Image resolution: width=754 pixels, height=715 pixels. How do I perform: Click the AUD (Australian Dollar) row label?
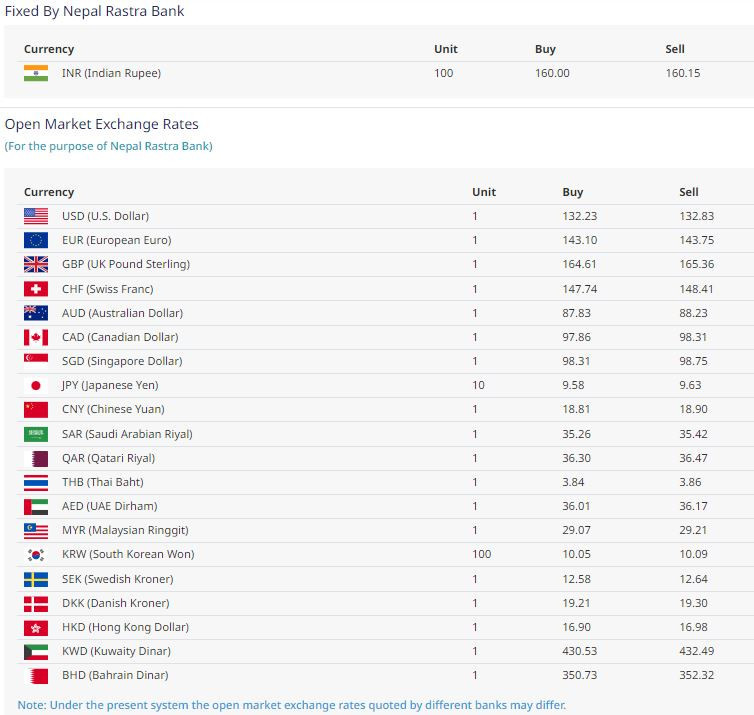pyautogui.click(x=122, y=313)
